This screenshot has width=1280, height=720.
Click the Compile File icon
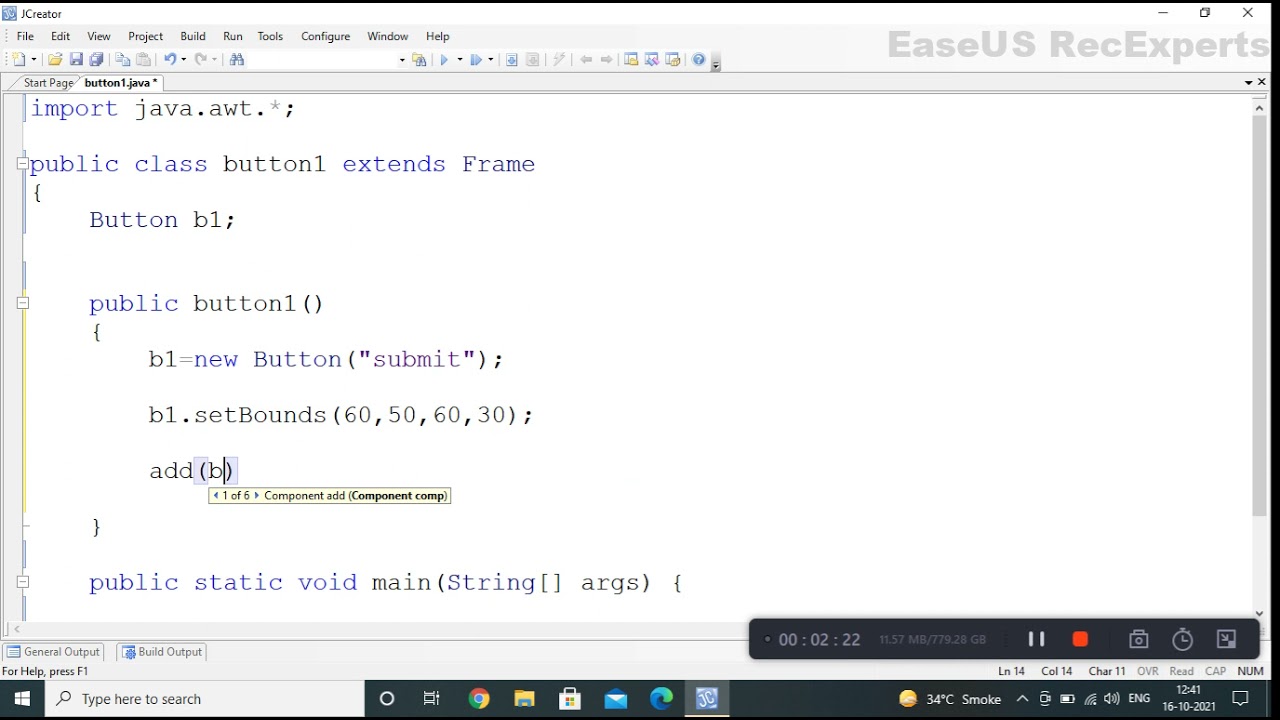tap(512, 60)
